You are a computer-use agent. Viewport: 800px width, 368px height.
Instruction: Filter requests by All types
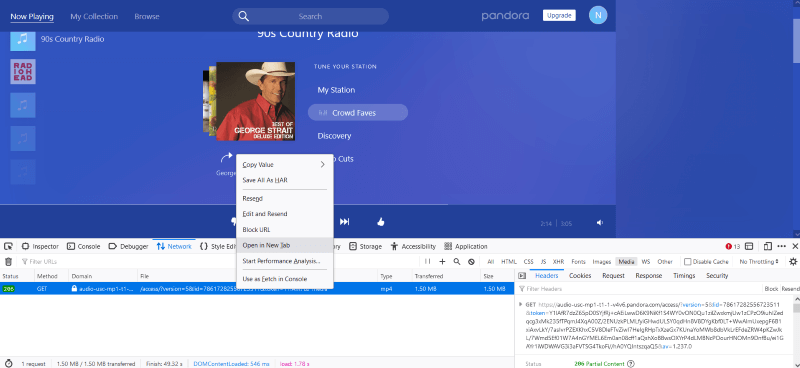pyautogui.click(x=490, y=262)
